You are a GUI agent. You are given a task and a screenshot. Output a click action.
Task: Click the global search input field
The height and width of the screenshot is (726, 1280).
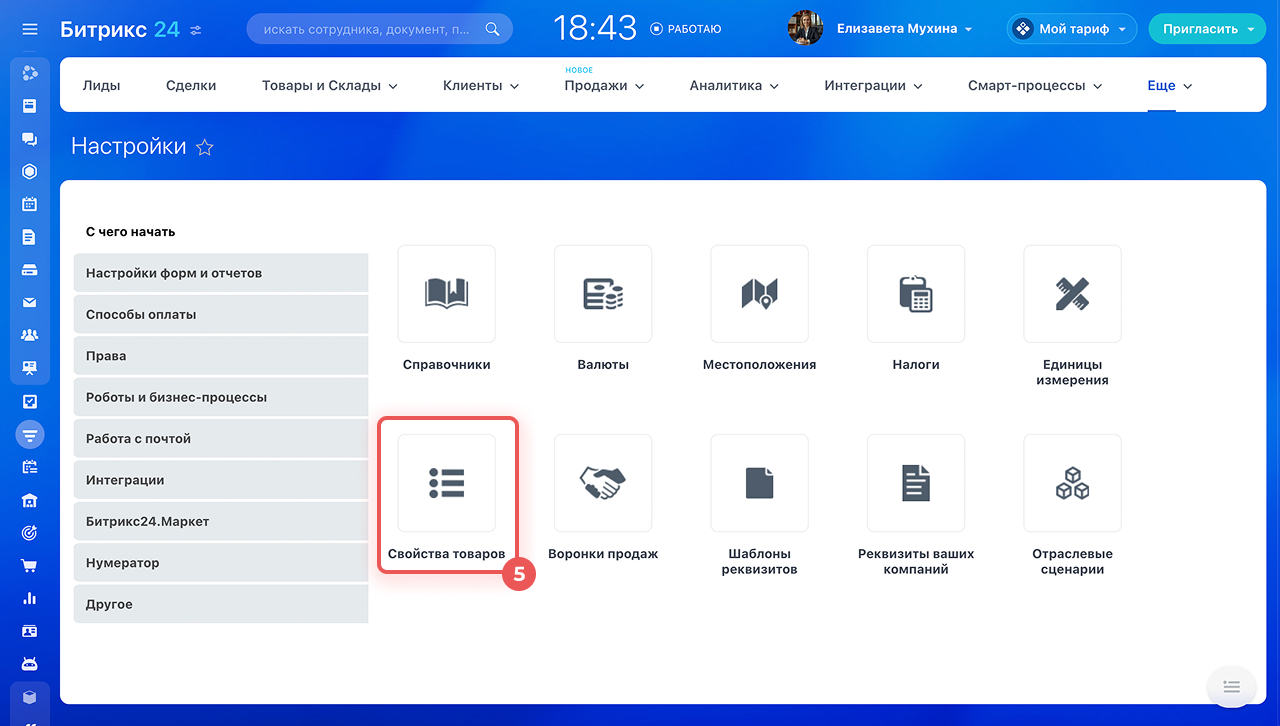[x=379, y=29]
